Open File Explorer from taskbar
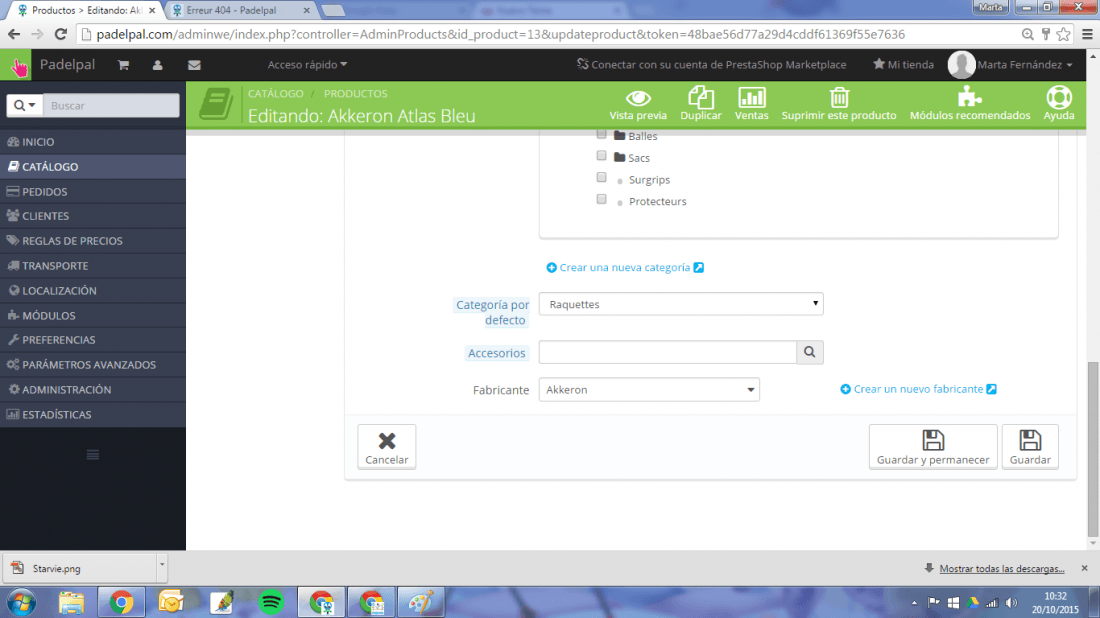This screenshot has width=1100, height=618. [x=71, y=603]
